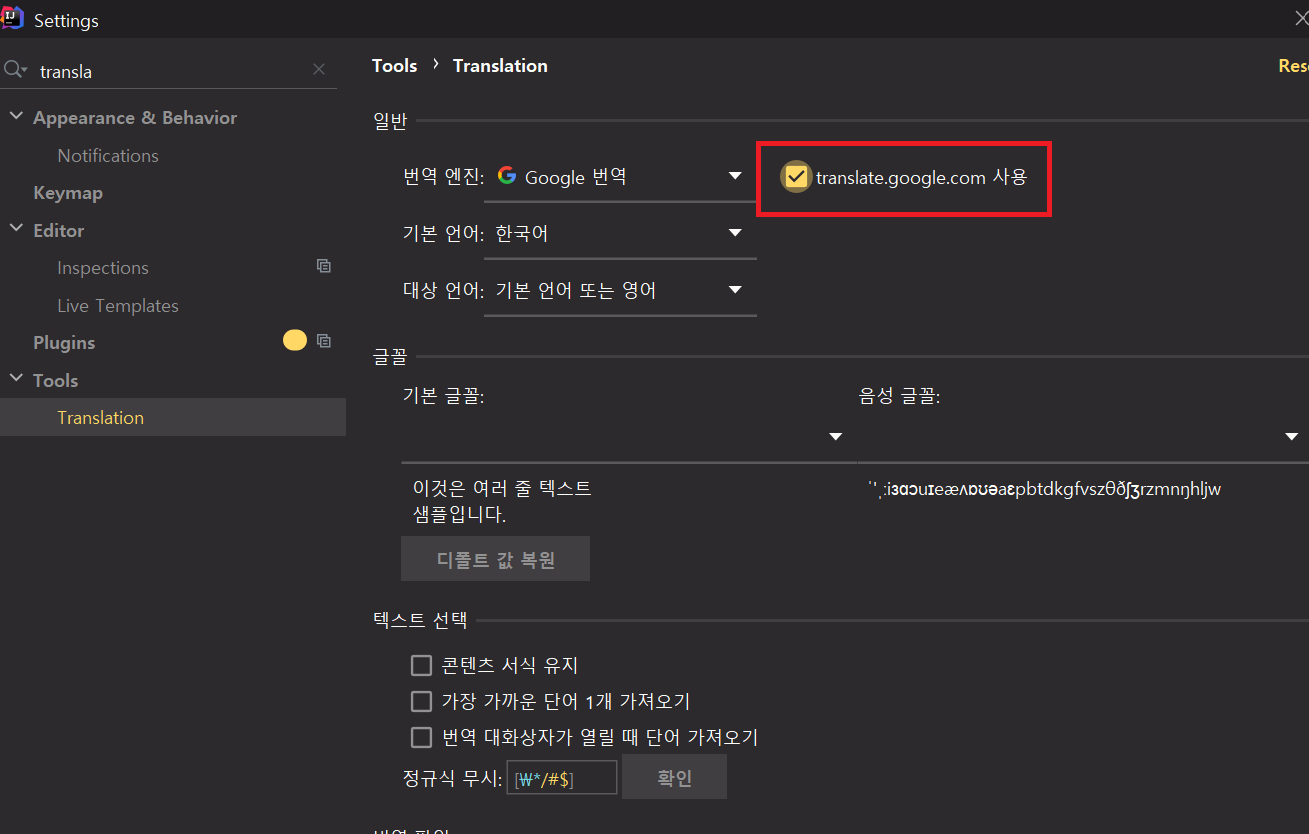The height and width of the screenshot is (834, 1309).
Task: Collapse the Editor tree node
Action: point(16,229)
